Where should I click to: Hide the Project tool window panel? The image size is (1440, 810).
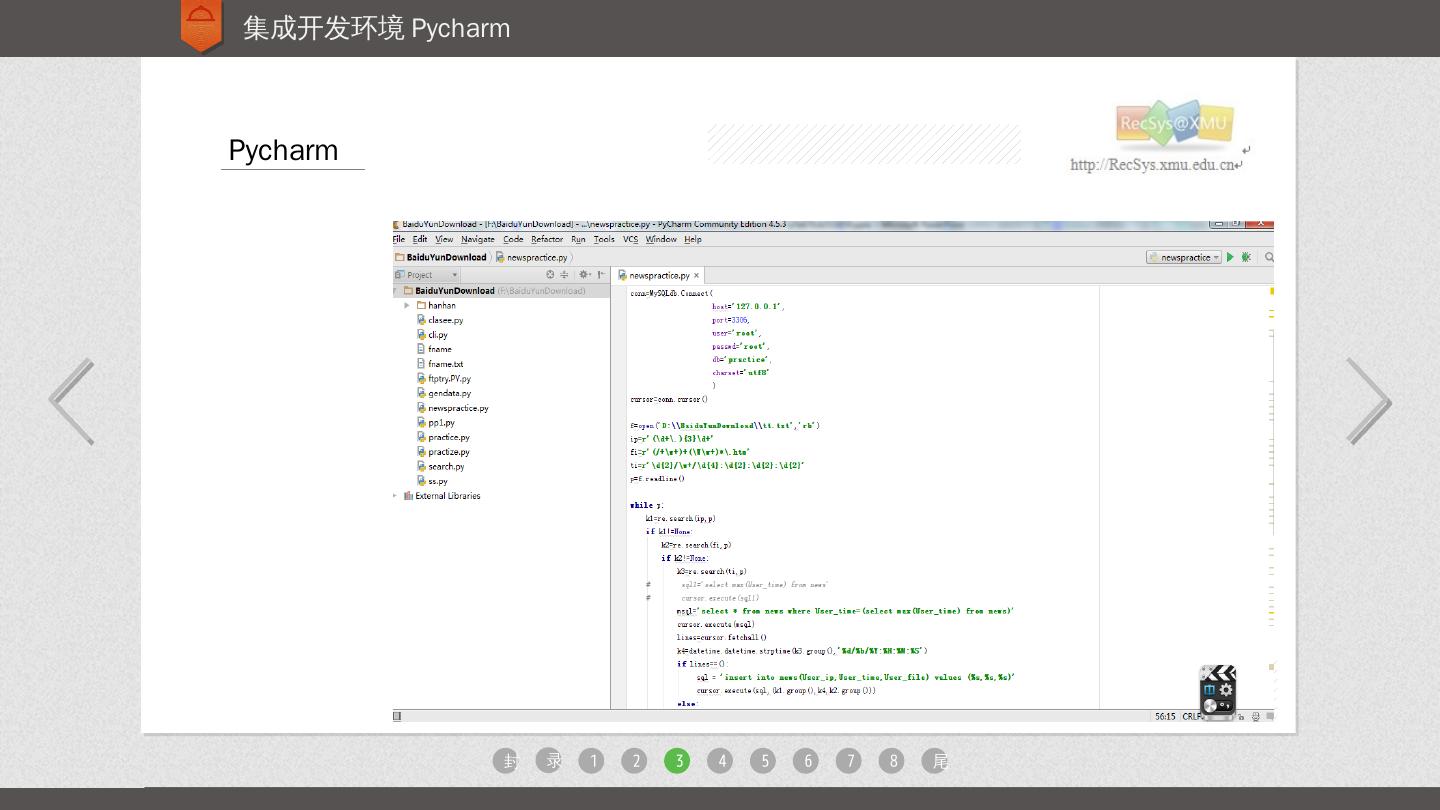(601, 275)
